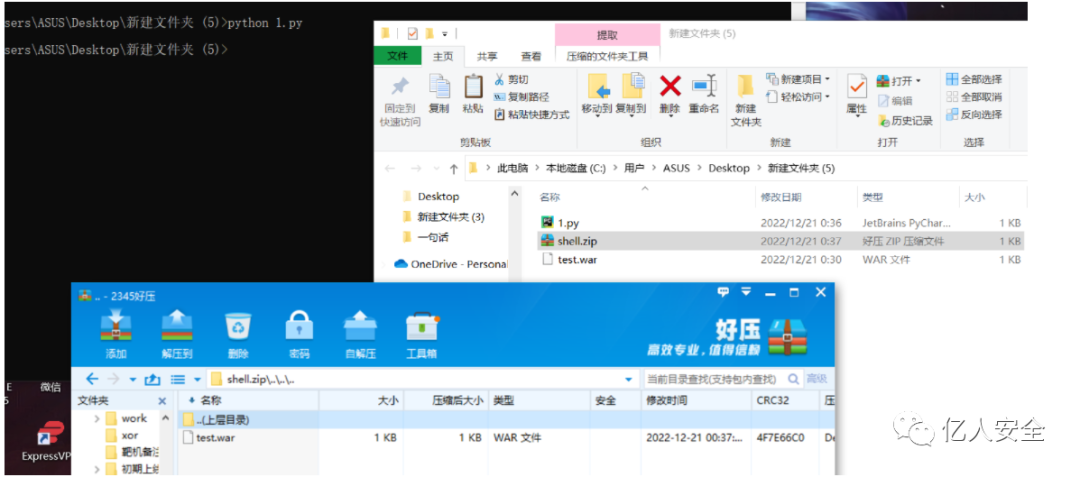Click 反向选择 (Invert selection) in Explorer
Screen dimensions: 1080x477
pyautogui.click(x=974, y=115)
